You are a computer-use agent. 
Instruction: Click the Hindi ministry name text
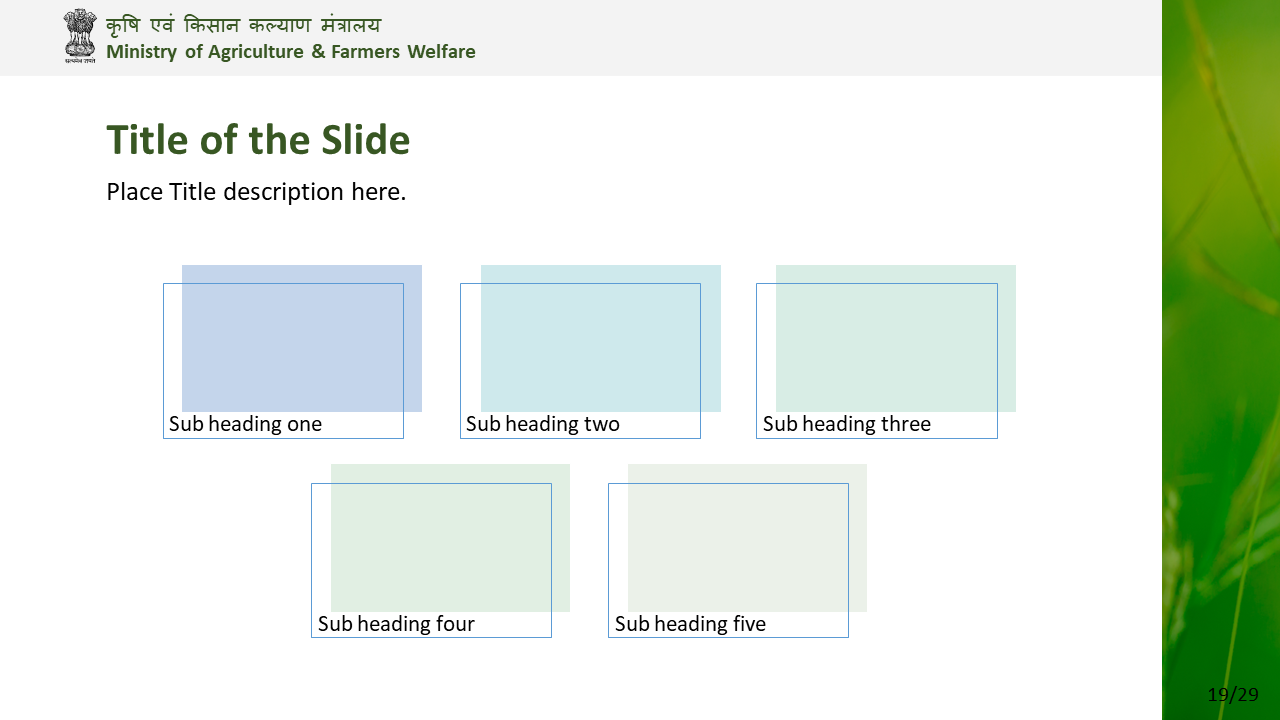click(243, 25)
